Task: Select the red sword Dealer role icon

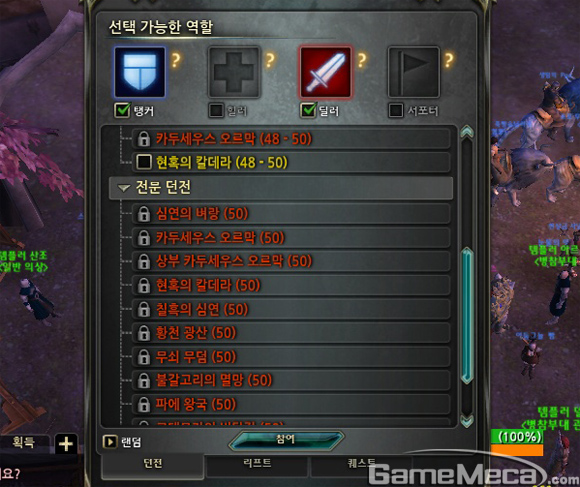Action: point(326,72)
